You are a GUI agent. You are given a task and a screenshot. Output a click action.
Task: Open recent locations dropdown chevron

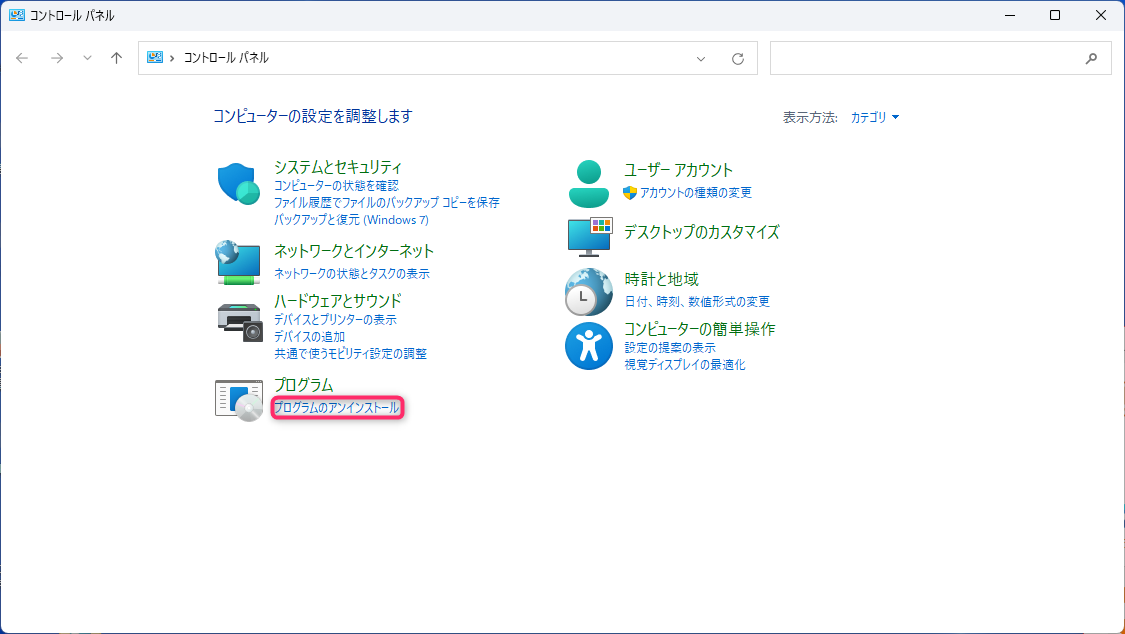pyautogui.click(x=87, y=58)
